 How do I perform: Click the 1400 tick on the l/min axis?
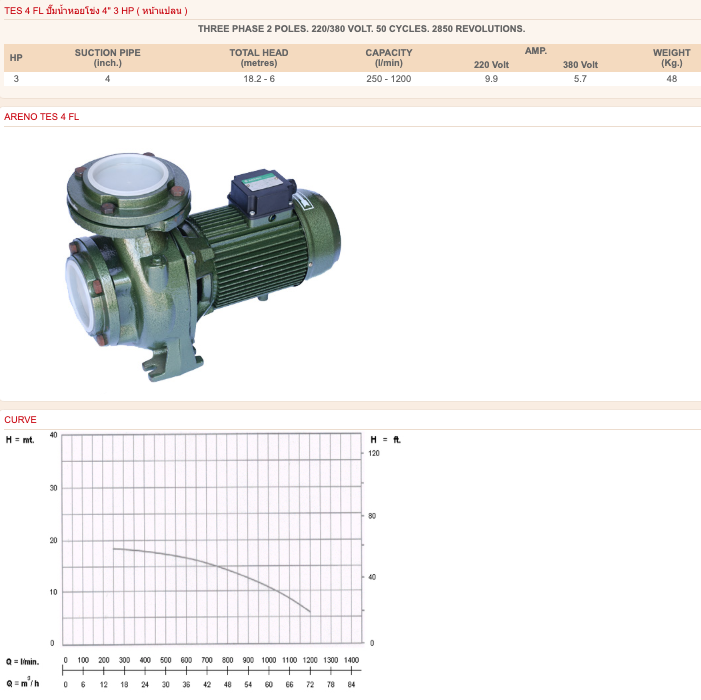351,660
